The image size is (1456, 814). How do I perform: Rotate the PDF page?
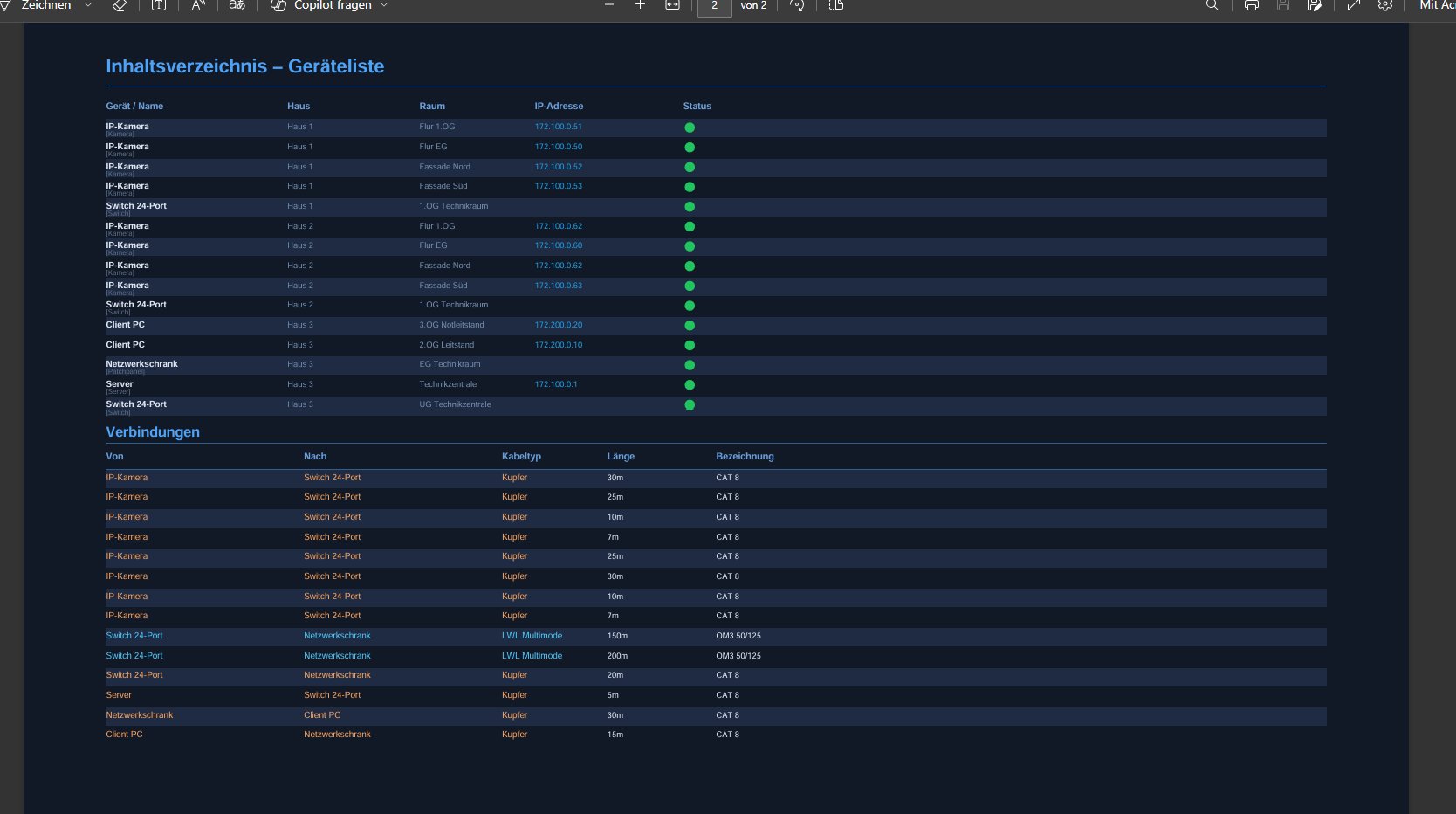(796, 5)
